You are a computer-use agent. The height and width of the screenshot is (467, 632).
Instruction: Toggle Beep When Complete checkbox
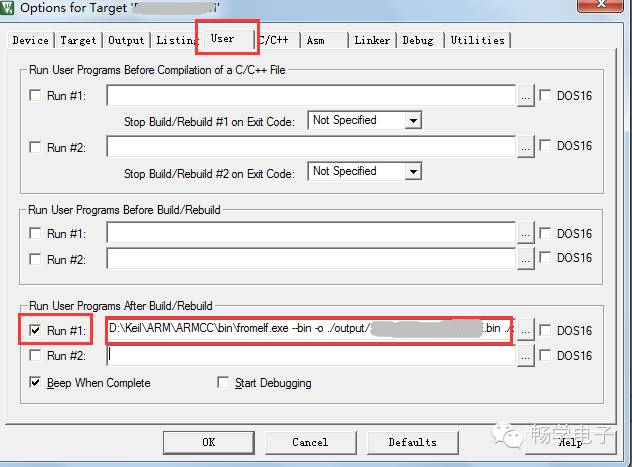[x=35, y=382]
